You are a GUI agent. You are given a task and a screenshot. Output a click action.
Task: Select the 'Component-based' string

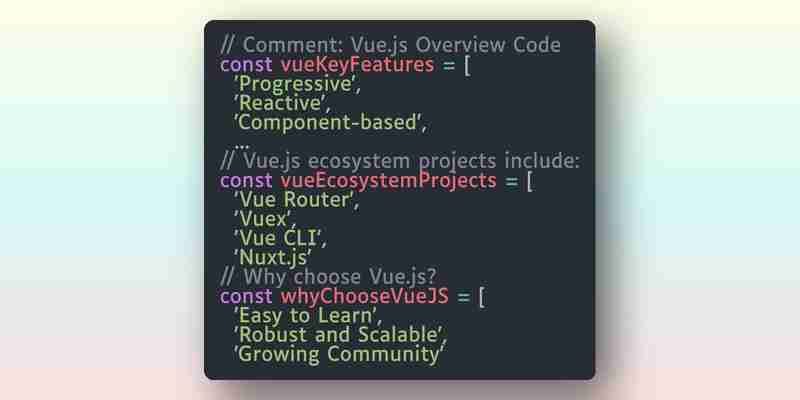tap(326, 123)
